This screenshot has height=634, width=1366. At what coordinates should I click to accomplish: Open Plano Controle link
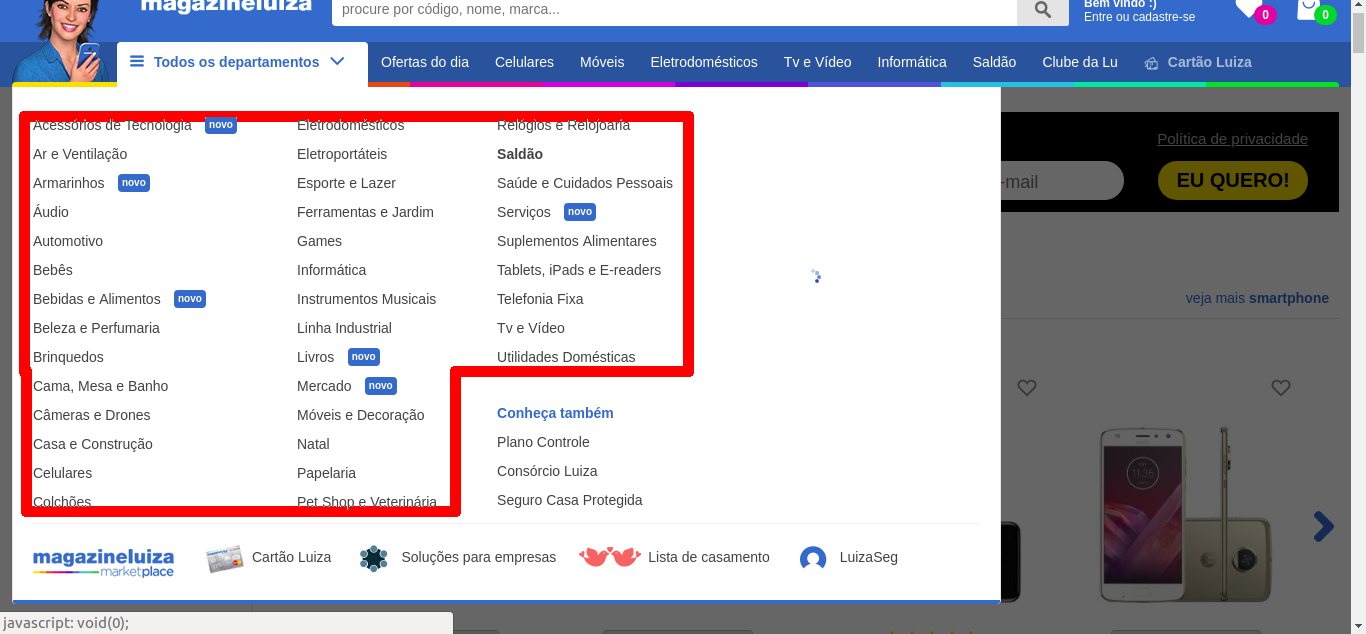(x=543, y=442)
